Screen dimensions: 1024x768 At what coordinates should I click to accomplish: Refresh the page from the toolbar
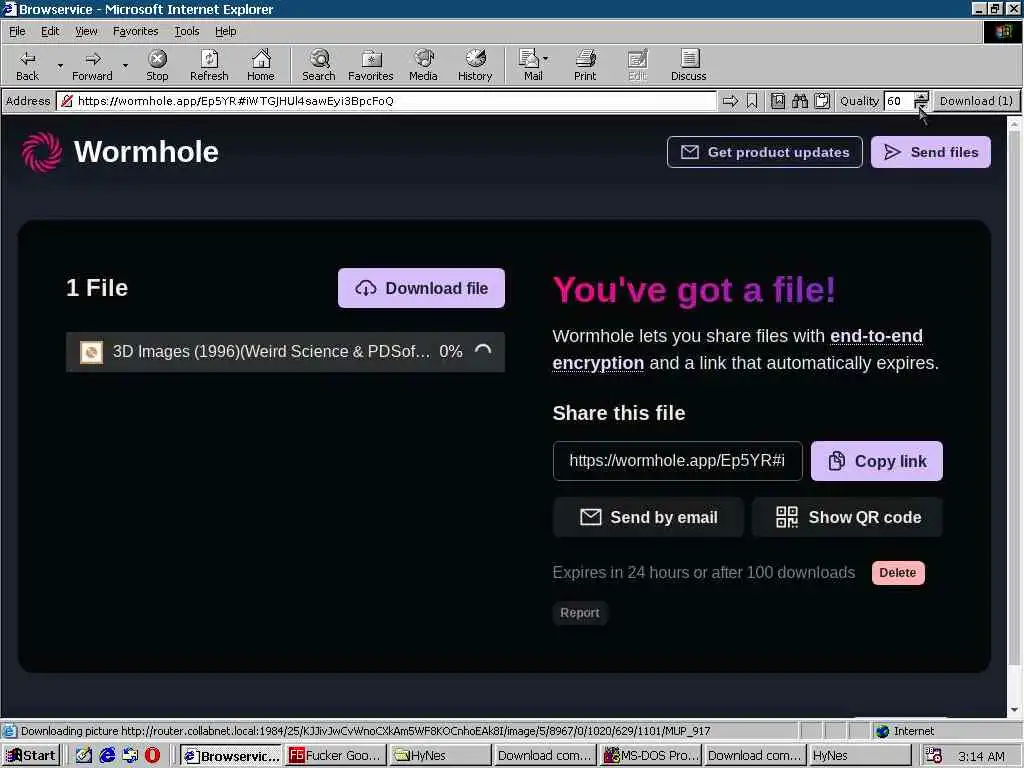209,65
